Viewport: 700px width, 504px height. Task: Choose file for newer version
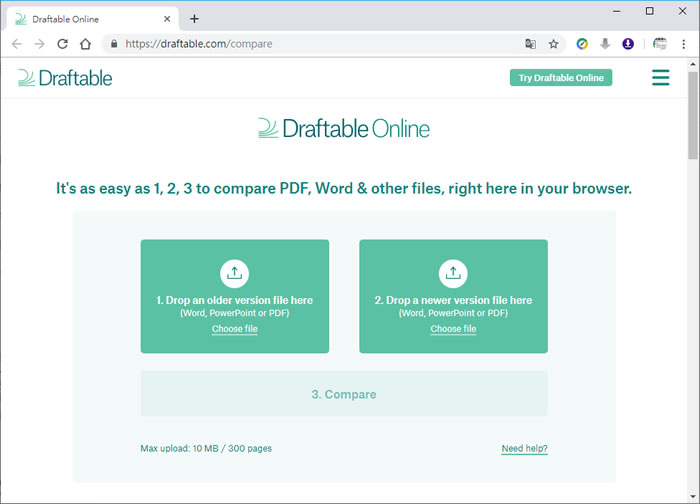pyautogui.click(x=453, y=329)
